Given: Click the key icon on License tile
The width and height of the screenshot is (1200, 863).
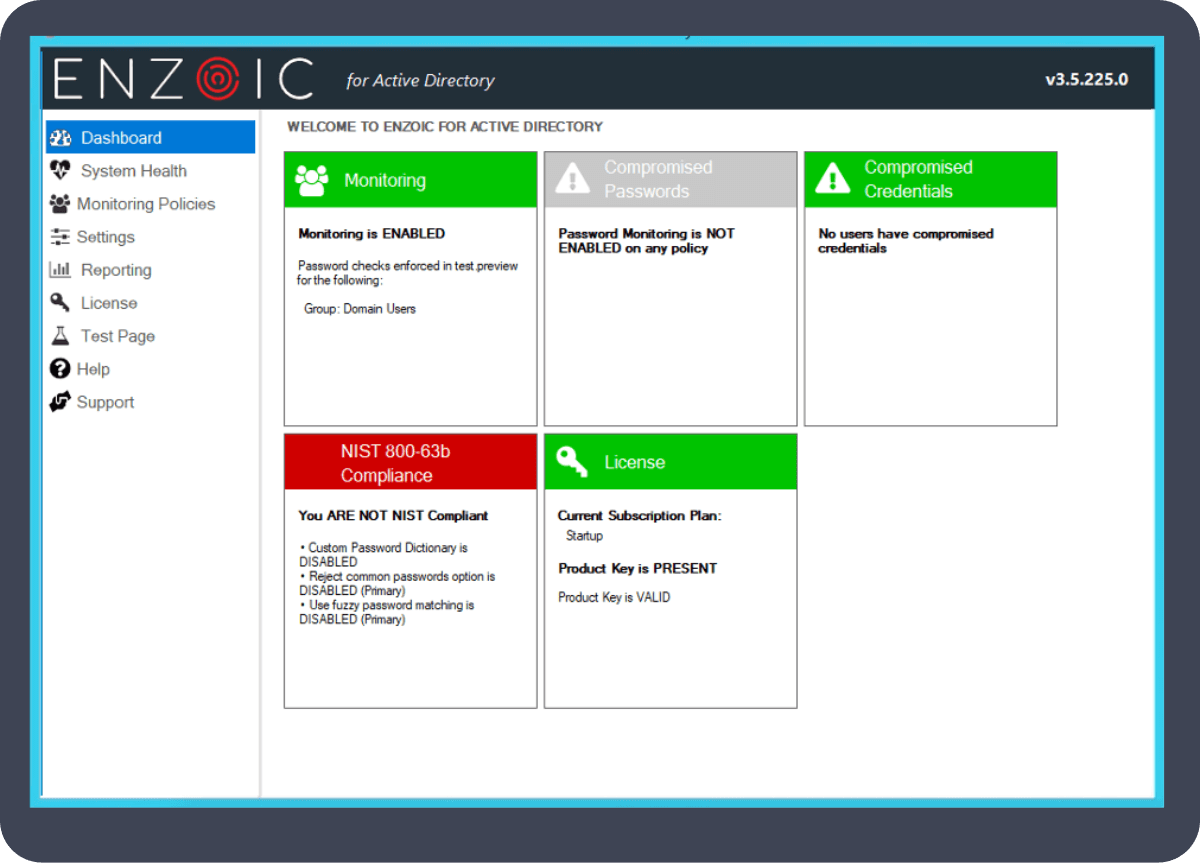Looking at the screenshot, I should click(572, 462).
